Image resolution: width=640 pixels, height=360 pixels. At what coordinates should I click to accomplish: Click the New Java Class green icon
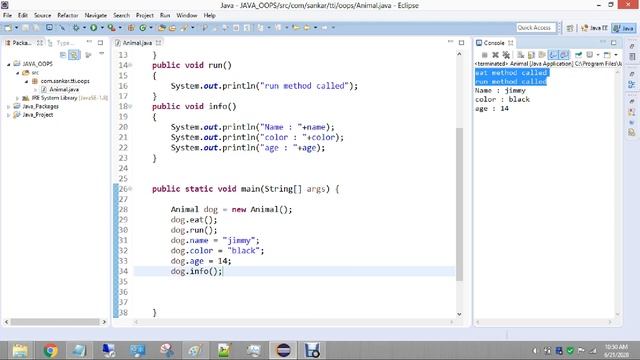142,28
